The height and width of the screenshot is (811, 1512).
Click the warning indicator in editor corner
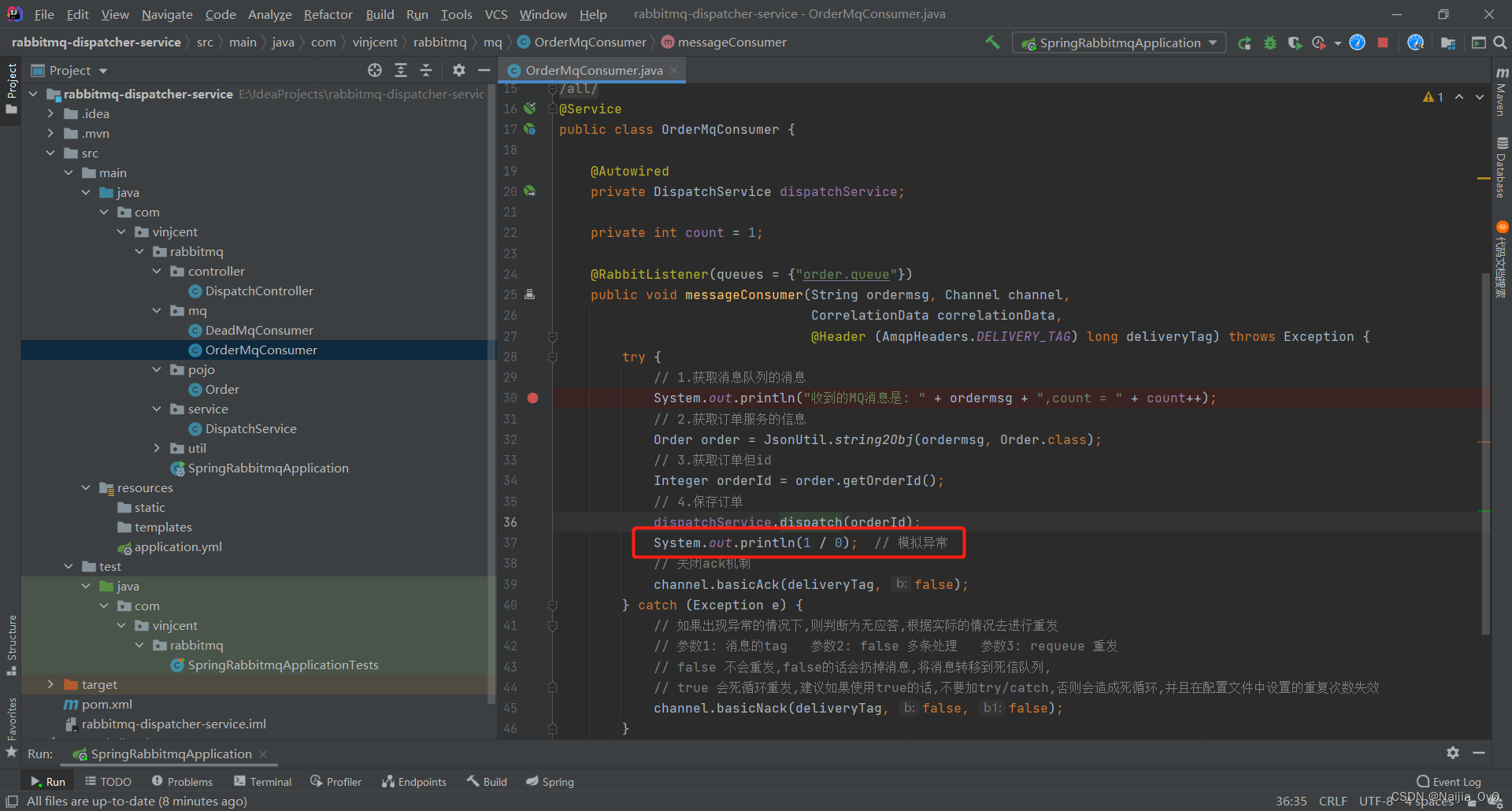1433,97
